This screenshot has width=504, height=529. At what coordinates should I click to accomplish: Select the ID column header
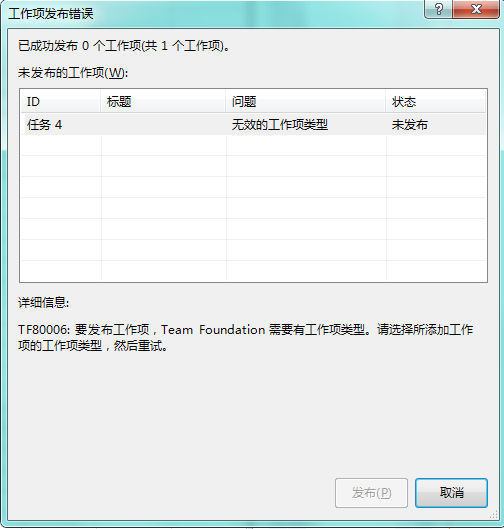[x=61, y=102]
